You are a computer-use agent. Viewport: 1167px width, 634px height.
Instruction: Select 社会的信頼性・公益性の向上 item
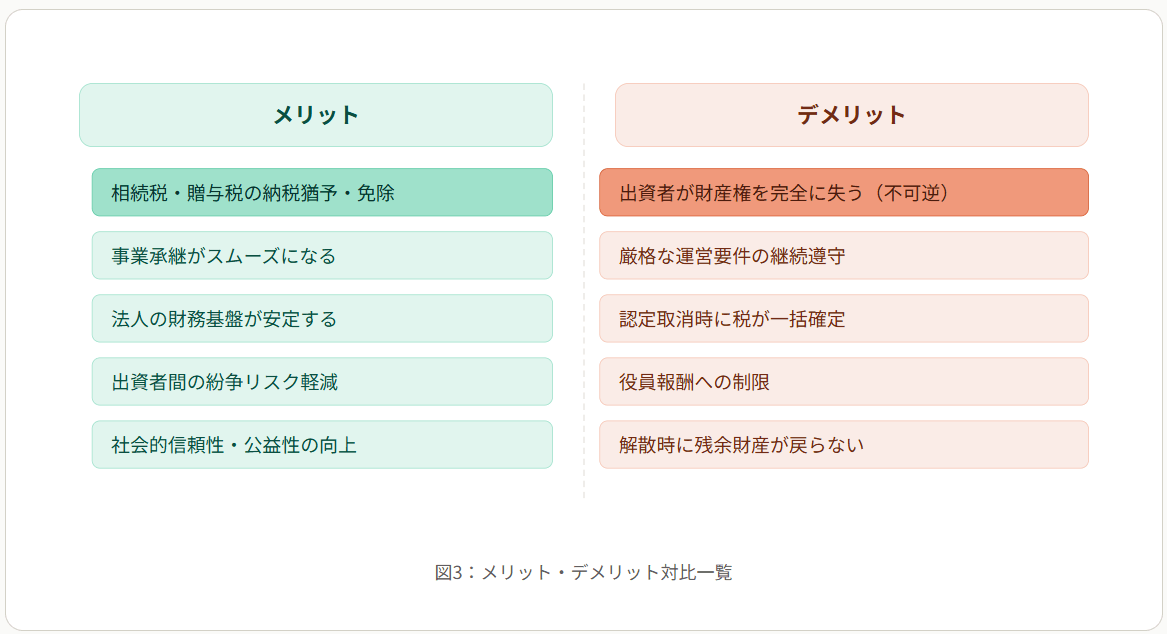pos(321,445)
